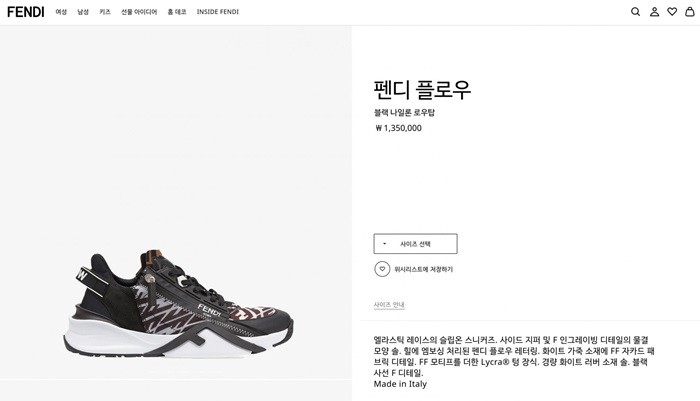Go to 홈 데코 section
Viewport: 700px width, 401px height.
coord(177,12)
